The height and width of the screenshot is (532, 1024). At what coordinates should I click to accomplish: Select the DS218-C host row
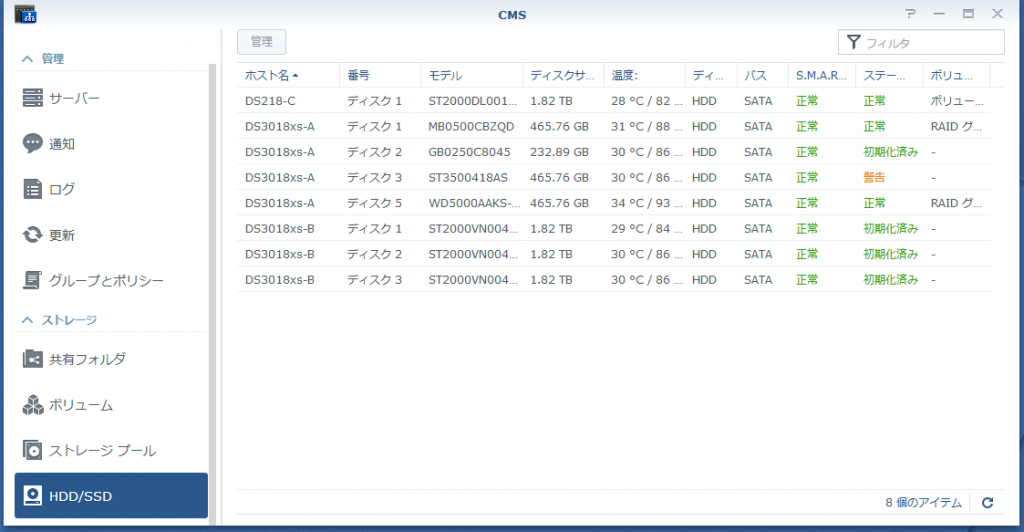[613, 101]
